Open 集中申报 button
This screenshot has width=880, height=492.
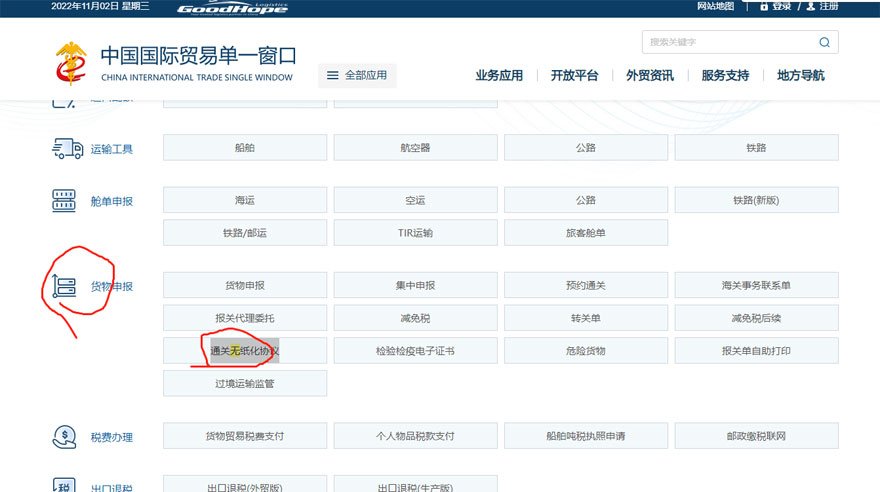415,286
